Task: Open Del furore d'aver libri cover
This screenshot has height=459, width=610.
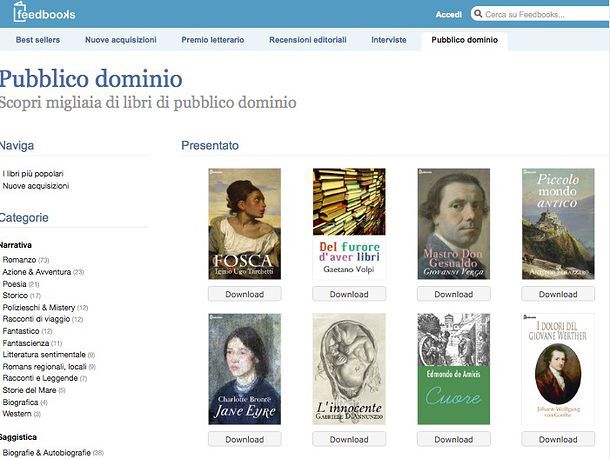Action: (349, 224)
